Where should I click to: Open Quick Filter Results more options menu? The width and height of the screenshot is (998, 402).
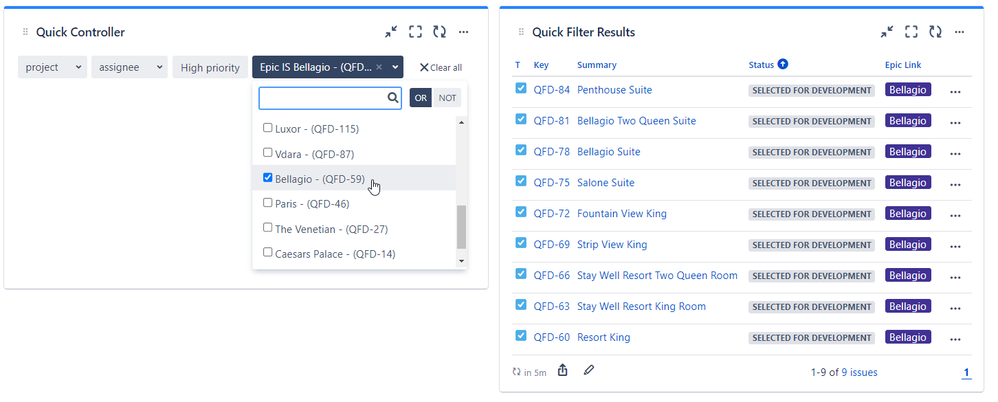[960, 32]
